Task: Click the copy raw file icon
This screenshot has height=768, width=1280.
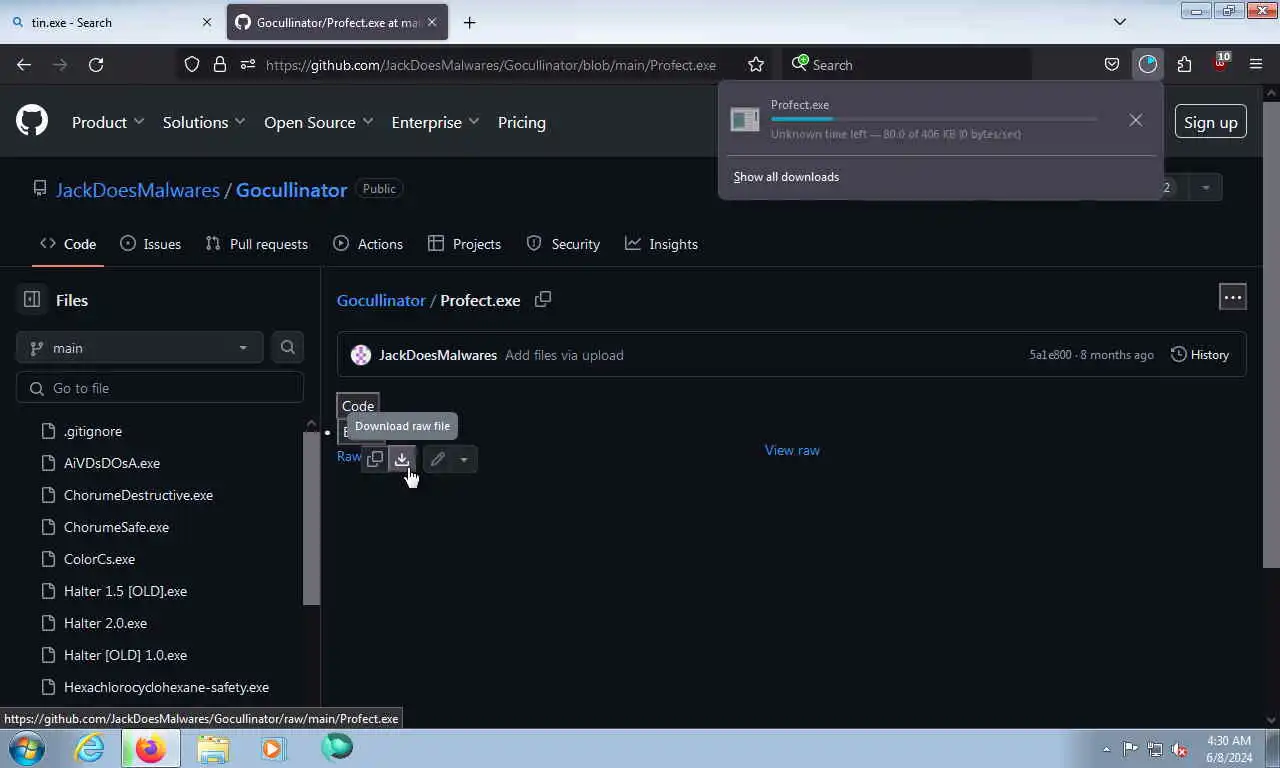Action: [x=375, y=459]
